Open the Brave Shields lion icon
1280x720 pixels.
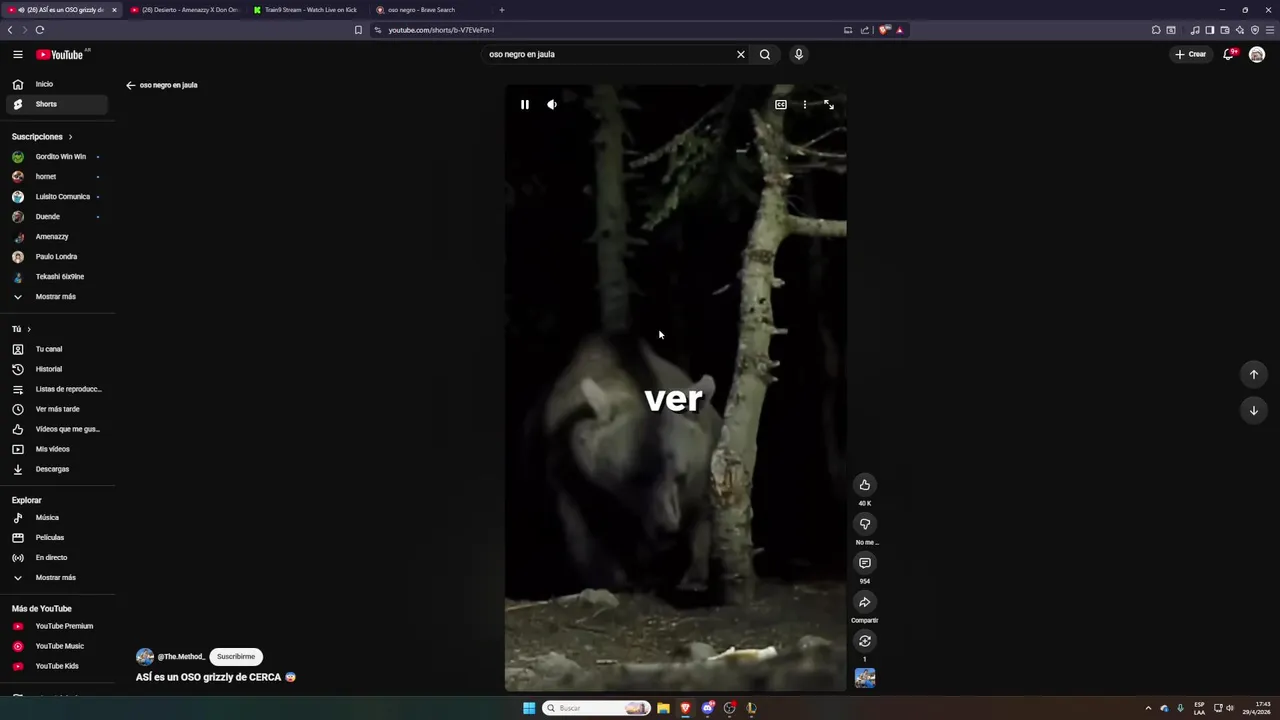tap(884, 30)
